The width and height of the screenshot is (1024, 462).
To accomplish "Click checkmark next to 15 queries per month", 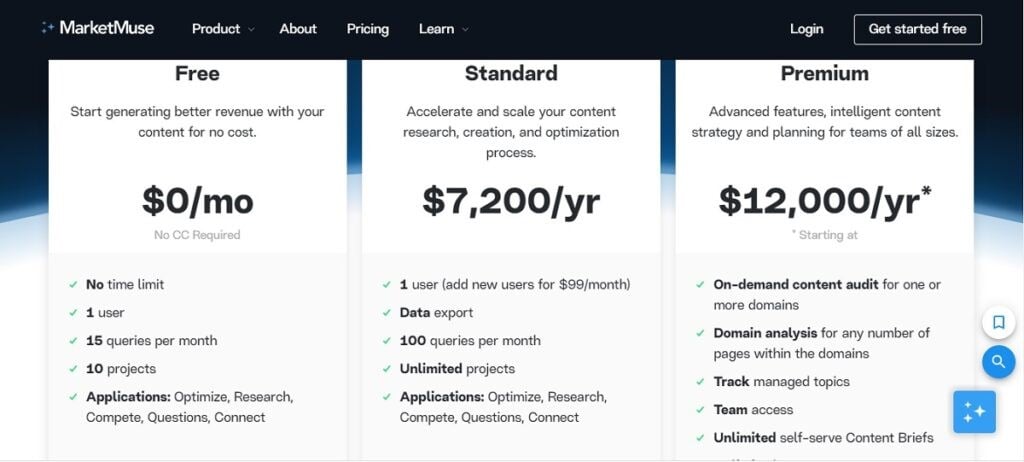I will [x=73, y=341].
